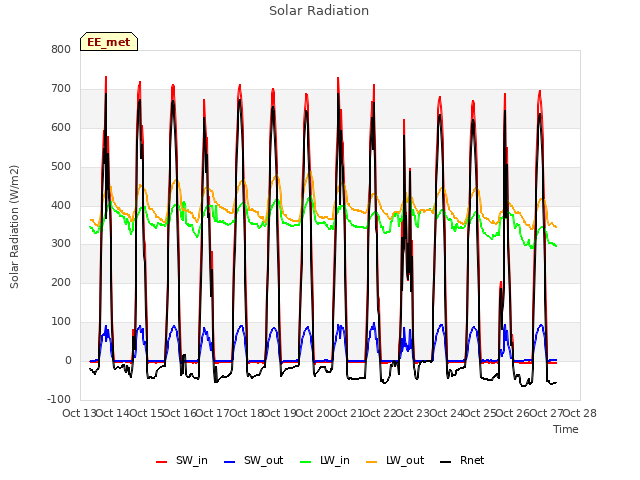Screen dimensions: 640x480
Task: Select the Rnet legend entry
Action: (x=462, y=460)
